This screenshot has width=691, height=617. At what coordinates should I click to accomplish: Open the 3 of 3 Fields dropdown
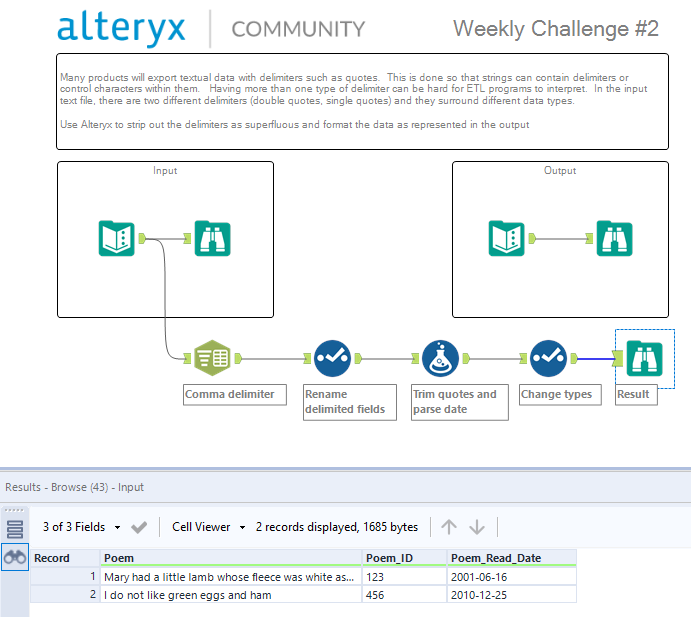[x=82, y=527]
